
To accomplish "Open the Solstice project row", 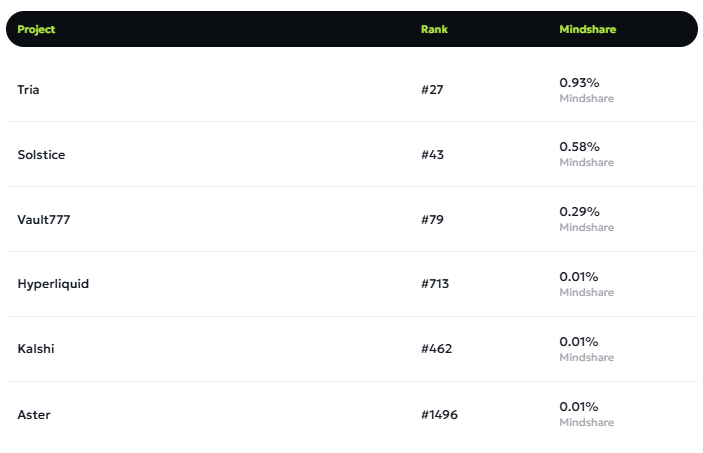I will (x=41, y=155).
